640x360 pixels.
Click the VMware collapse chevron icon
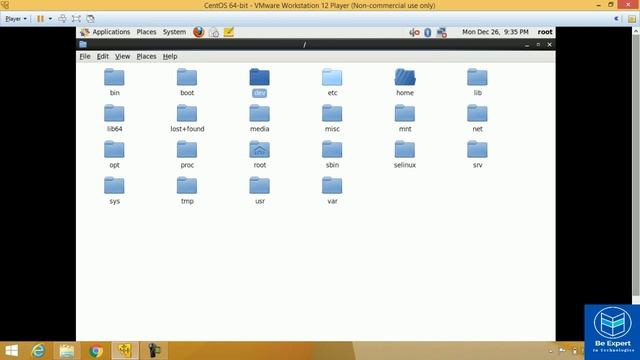click(617, 19)
